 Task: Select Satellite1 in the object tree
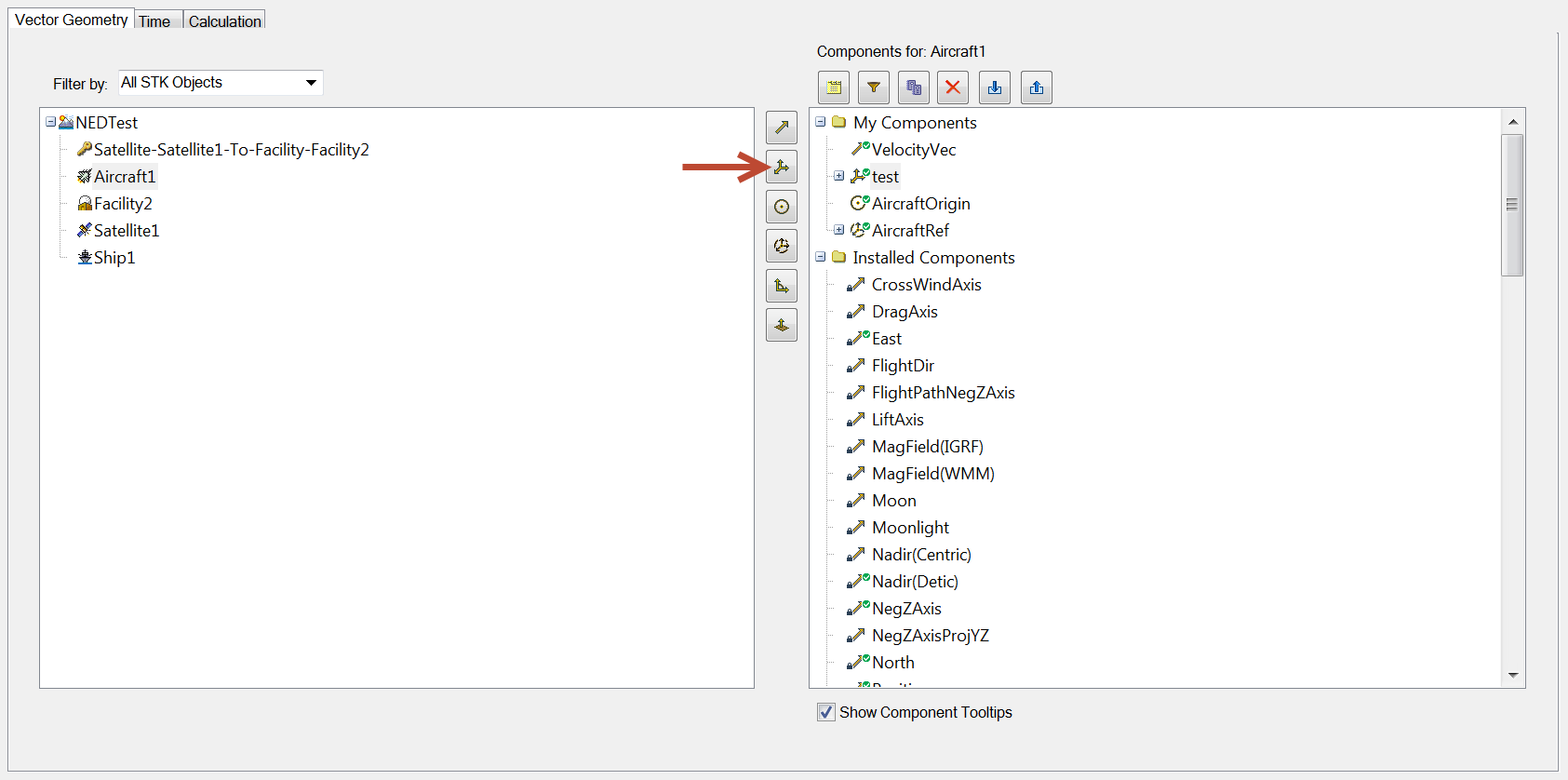[x=127, y=230]
